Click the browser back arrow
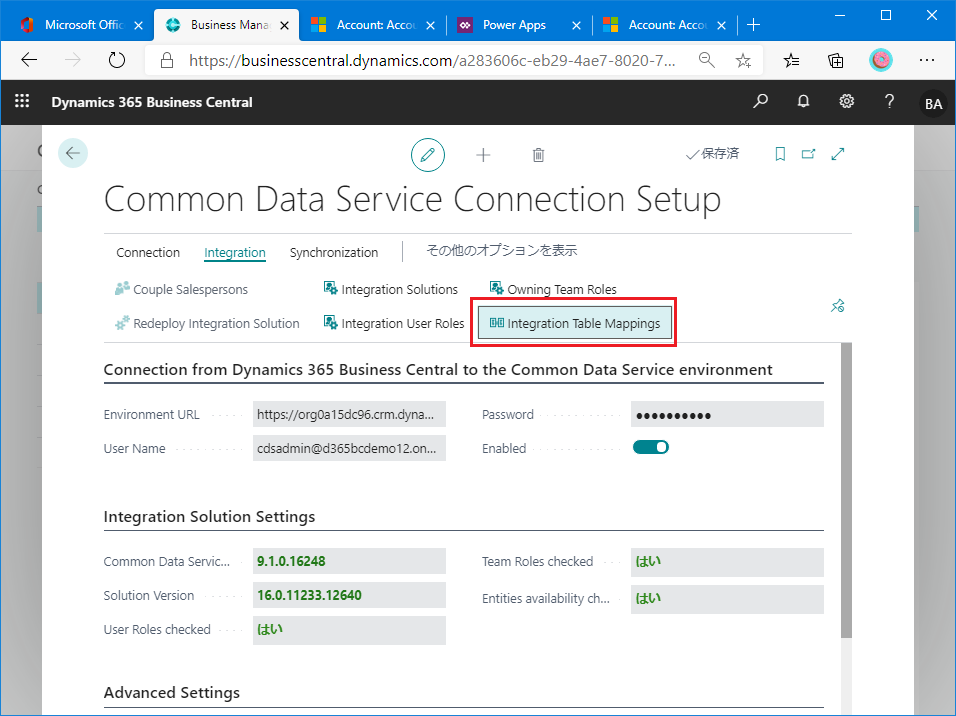Viewport: 956px width, 716px height. 29,60
